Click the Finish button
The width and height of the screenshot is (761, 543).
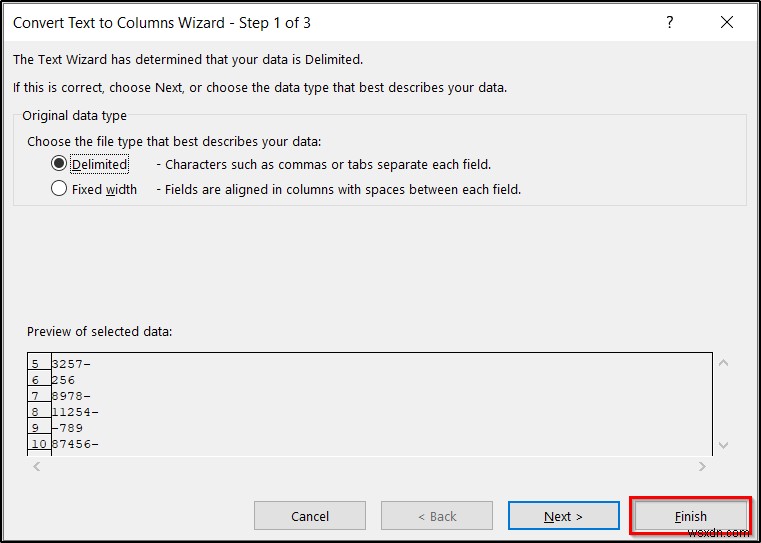pyautogui.click(x=690, y=516)
